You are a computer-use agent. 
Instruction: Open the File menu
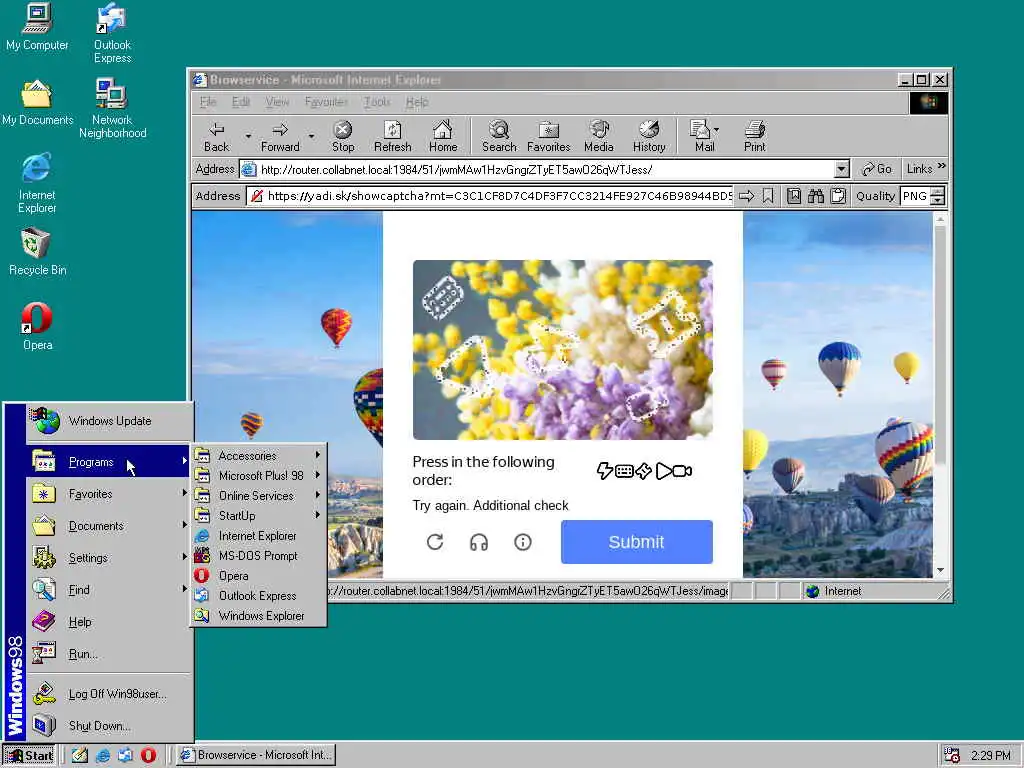pos(208,102)
